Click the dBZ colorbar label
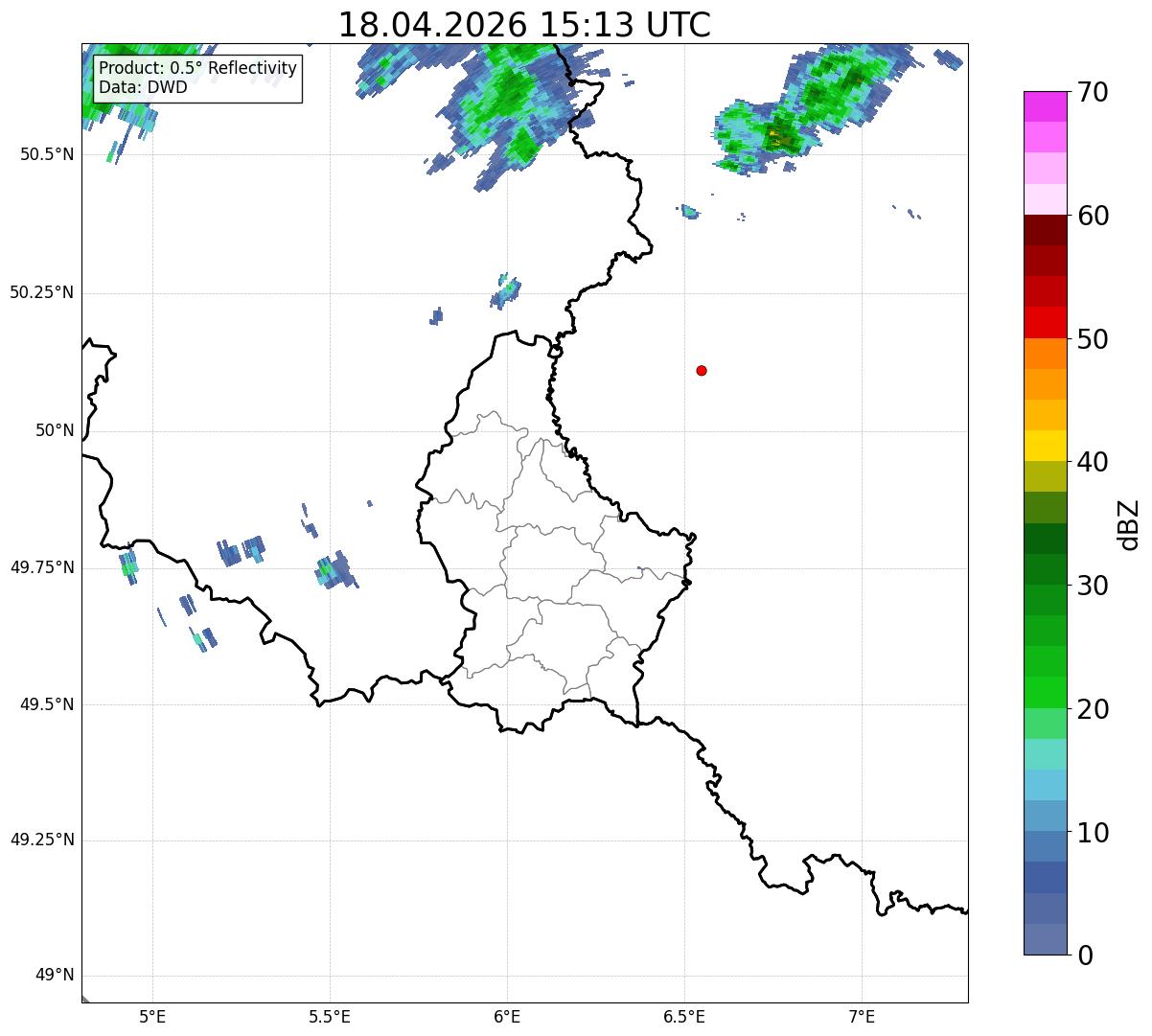Screen dimensions: 1152x1036 (x=1129, y=523)
